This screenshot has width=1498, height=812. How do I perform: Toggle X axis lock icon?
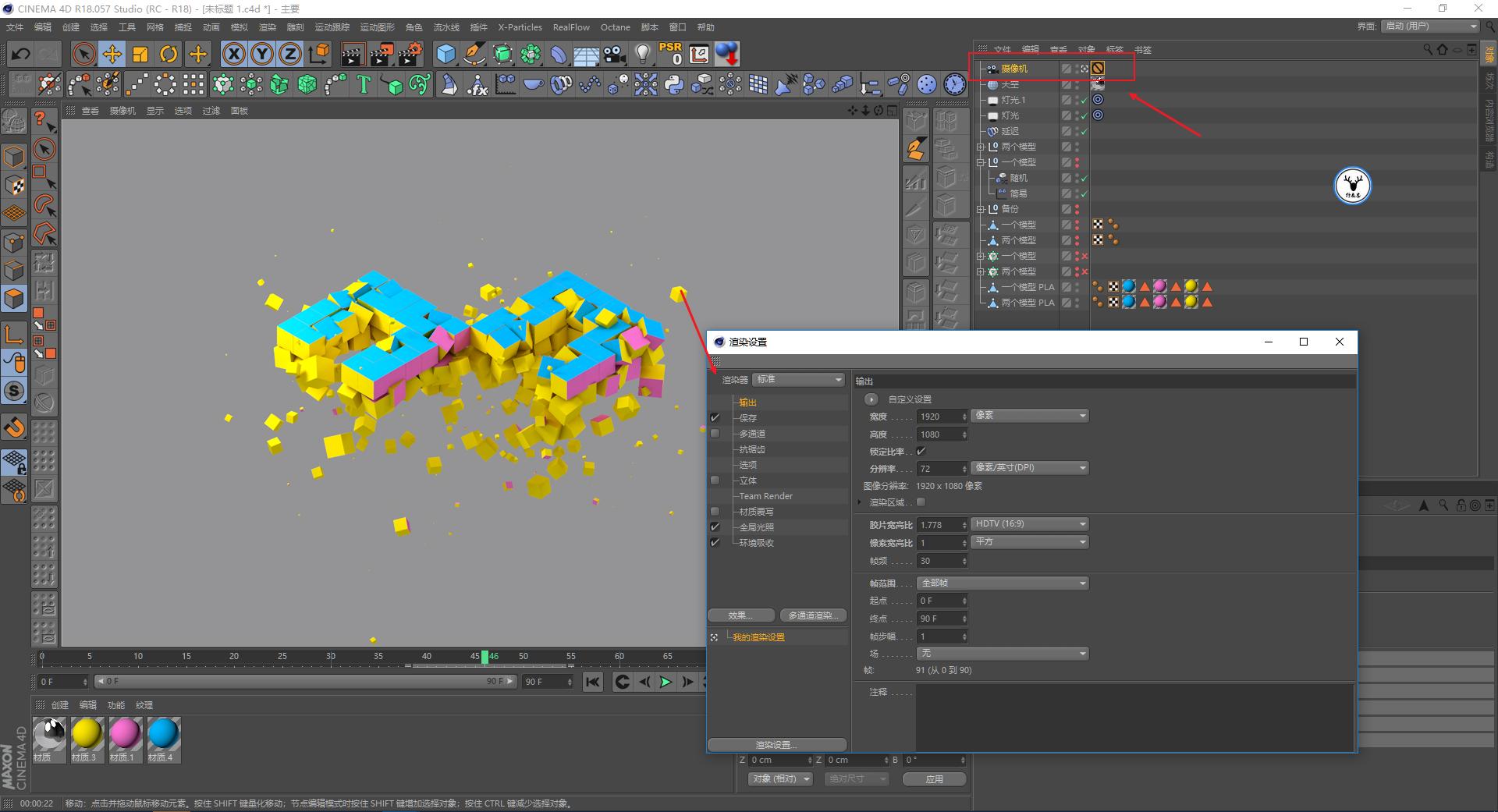point(233,54)
